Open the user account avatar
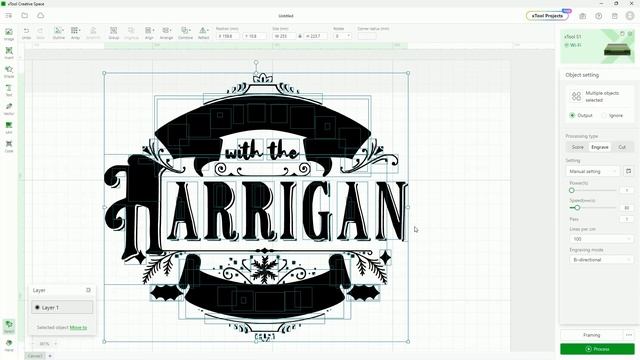 (x=630, y=16)
